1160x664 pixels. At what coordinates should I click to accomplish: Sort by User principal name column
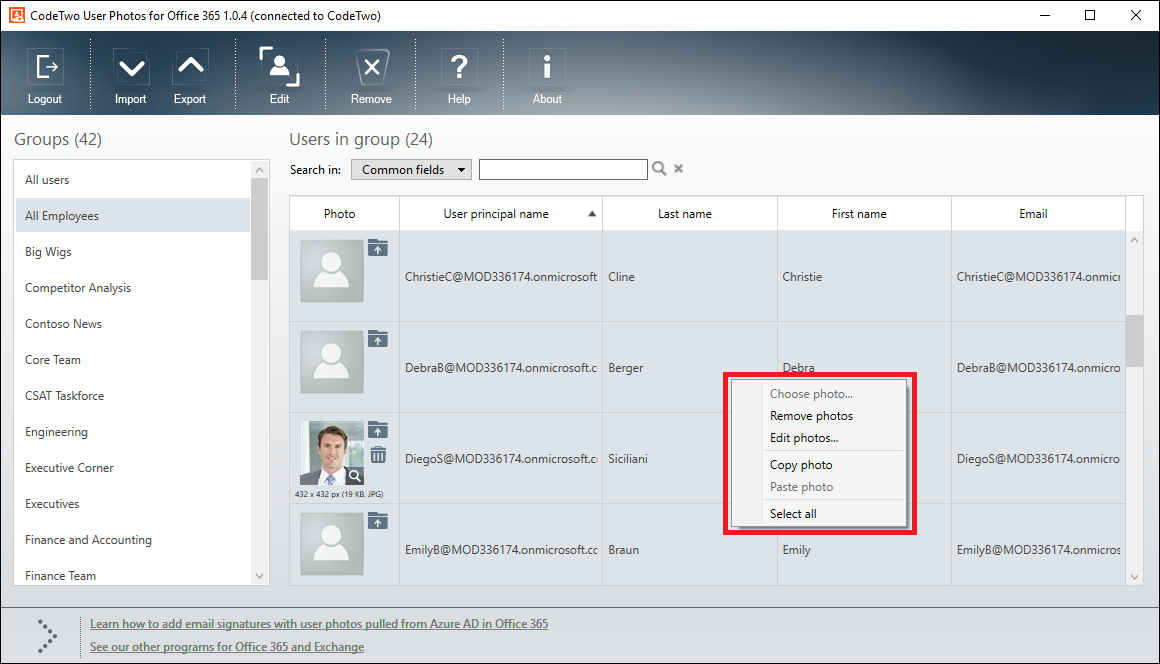(x=501, y=214)
